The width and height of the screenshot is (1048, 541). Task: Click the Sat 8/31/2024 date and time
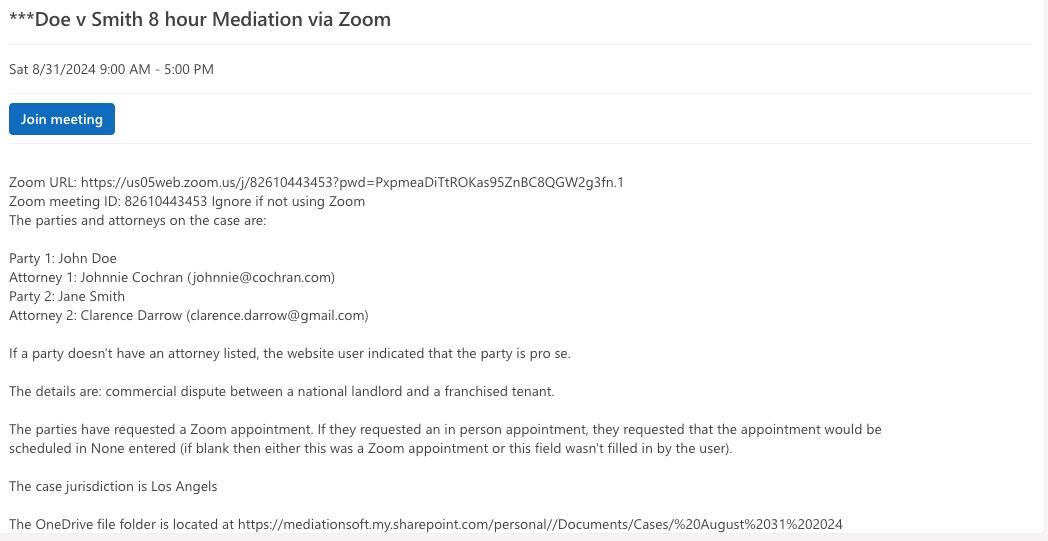point(111,69)
